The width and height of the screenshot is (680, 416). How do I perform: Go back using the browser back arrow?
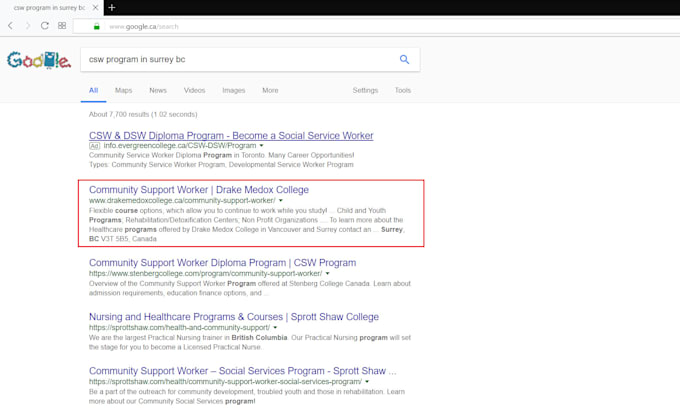[10, 26]
